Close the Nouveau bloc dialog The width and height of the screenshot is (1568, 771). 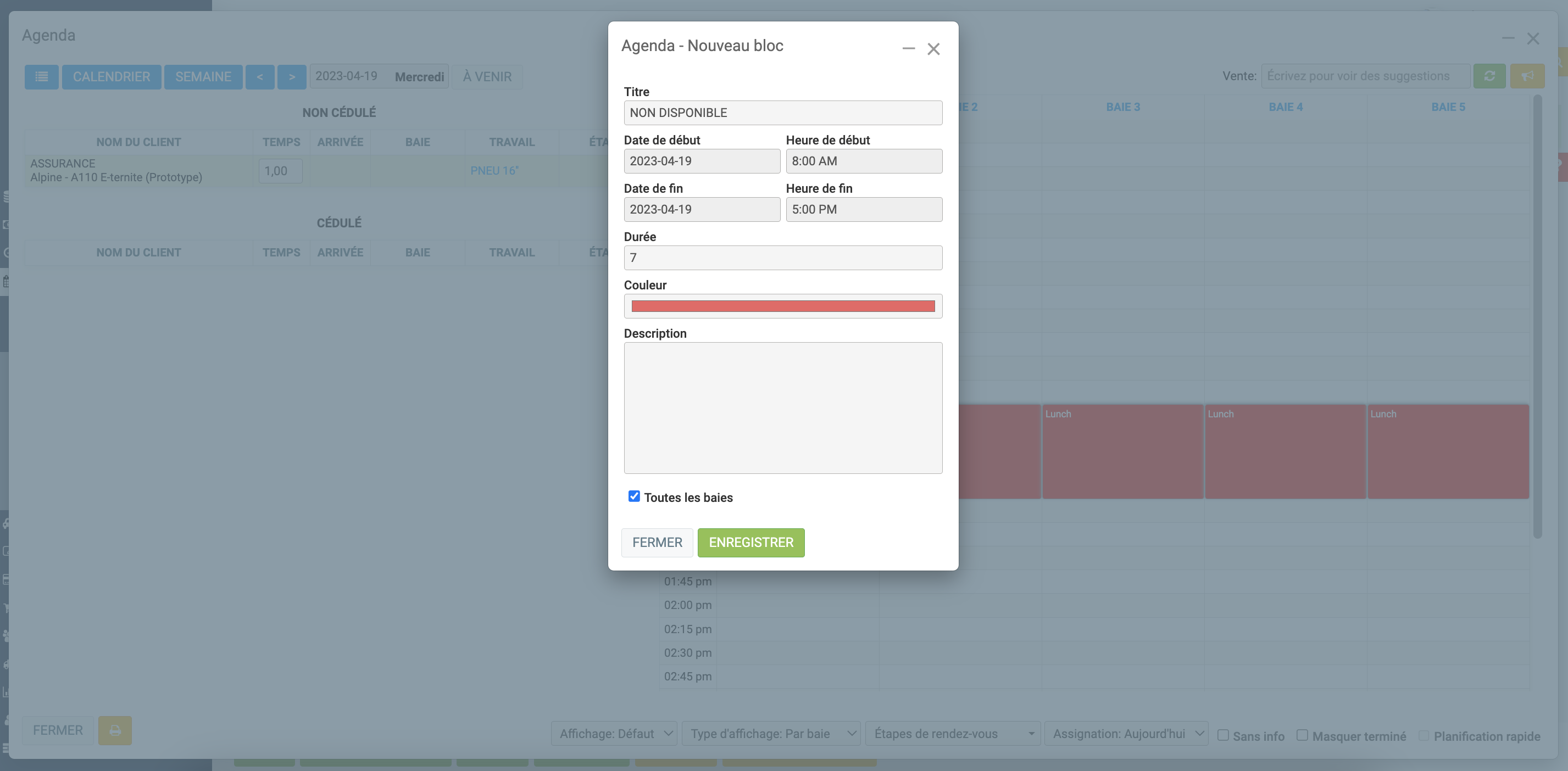[x=933, y=49]
